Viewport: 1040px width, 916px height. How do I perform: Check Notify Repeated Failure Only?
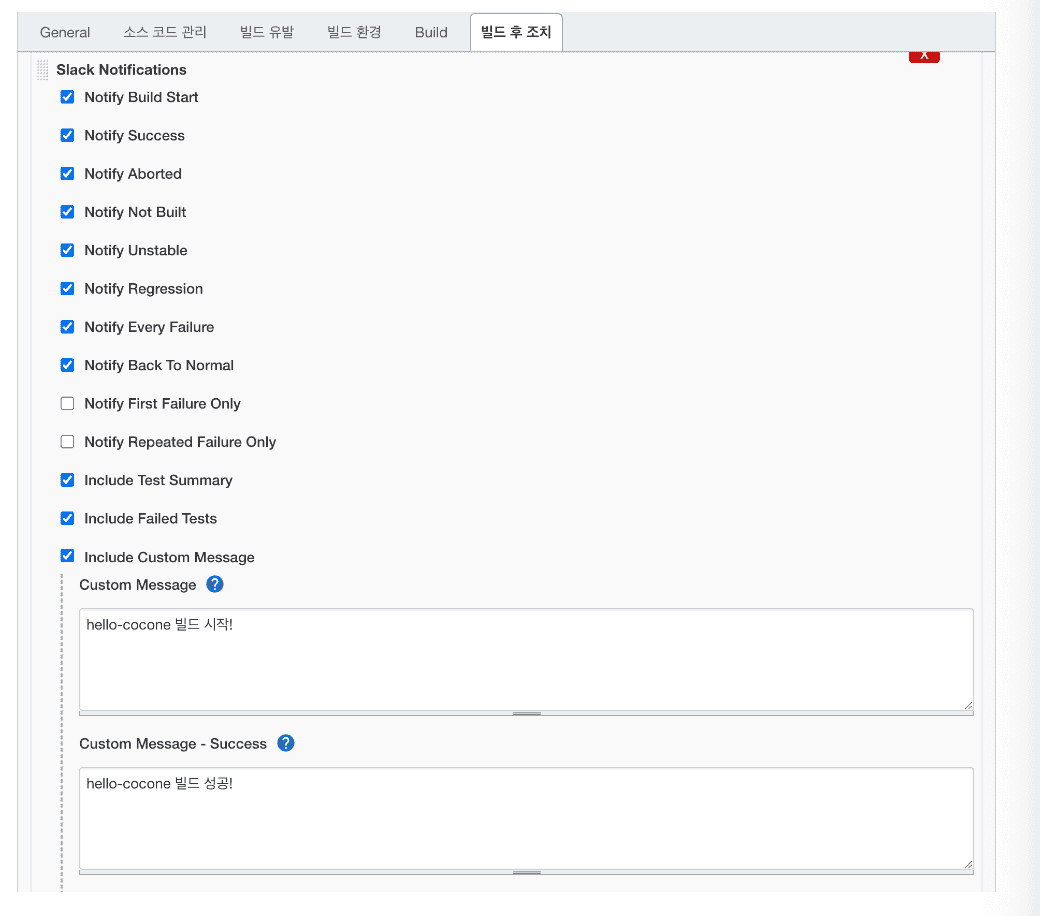(x=67, y=442)
